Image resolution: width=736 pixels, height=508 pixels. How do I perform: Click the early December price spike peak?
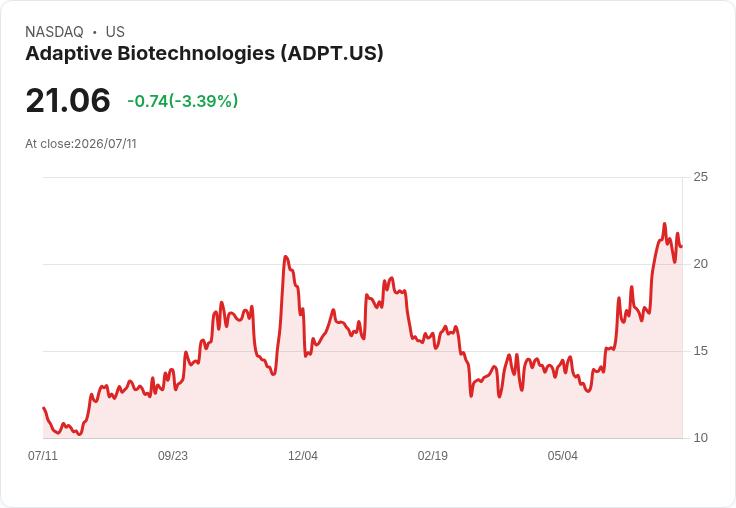coord(285,256)
